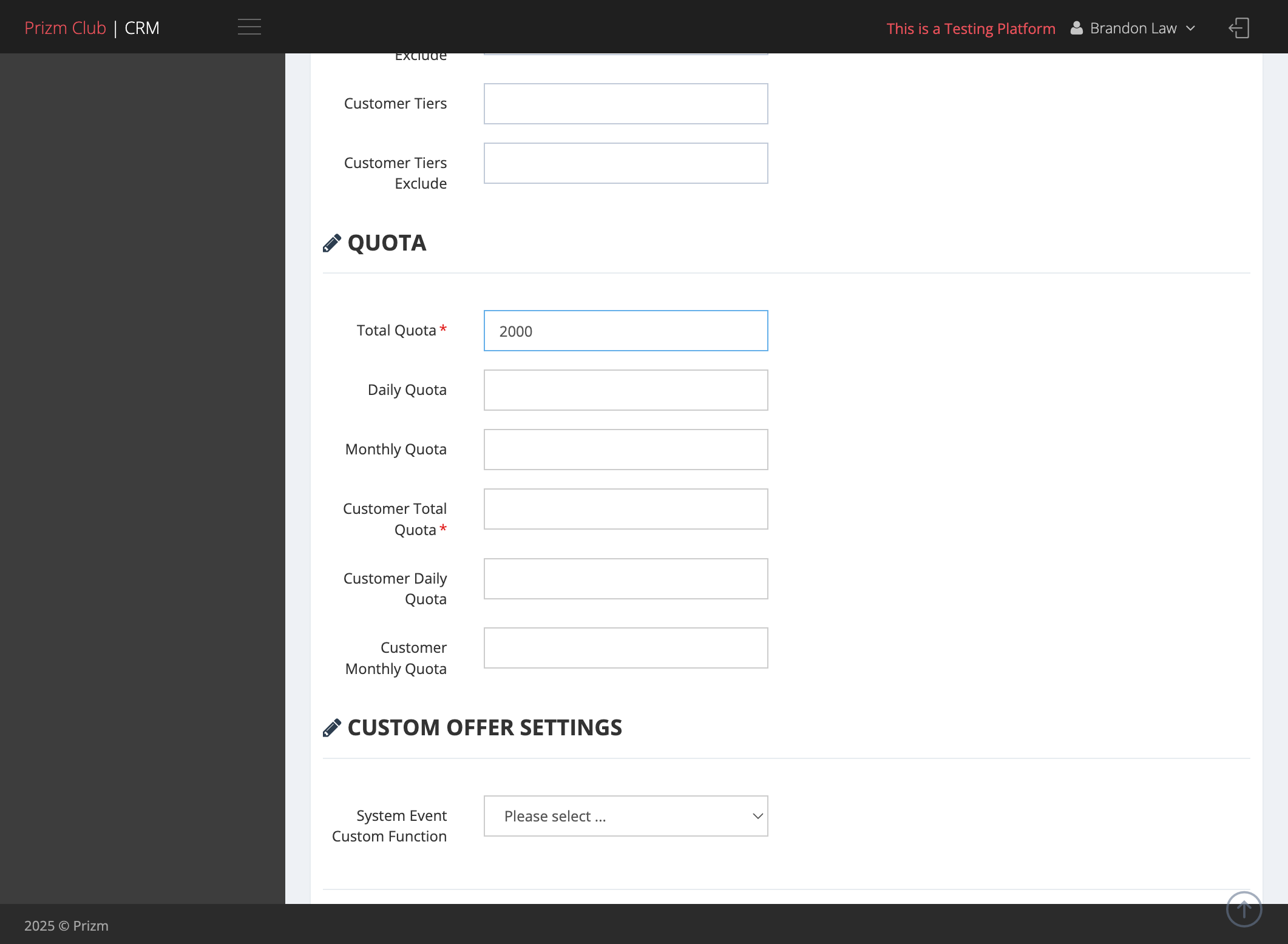
Task: Click the Customer Monthly Quota field
Action: [x=626, y=648]
